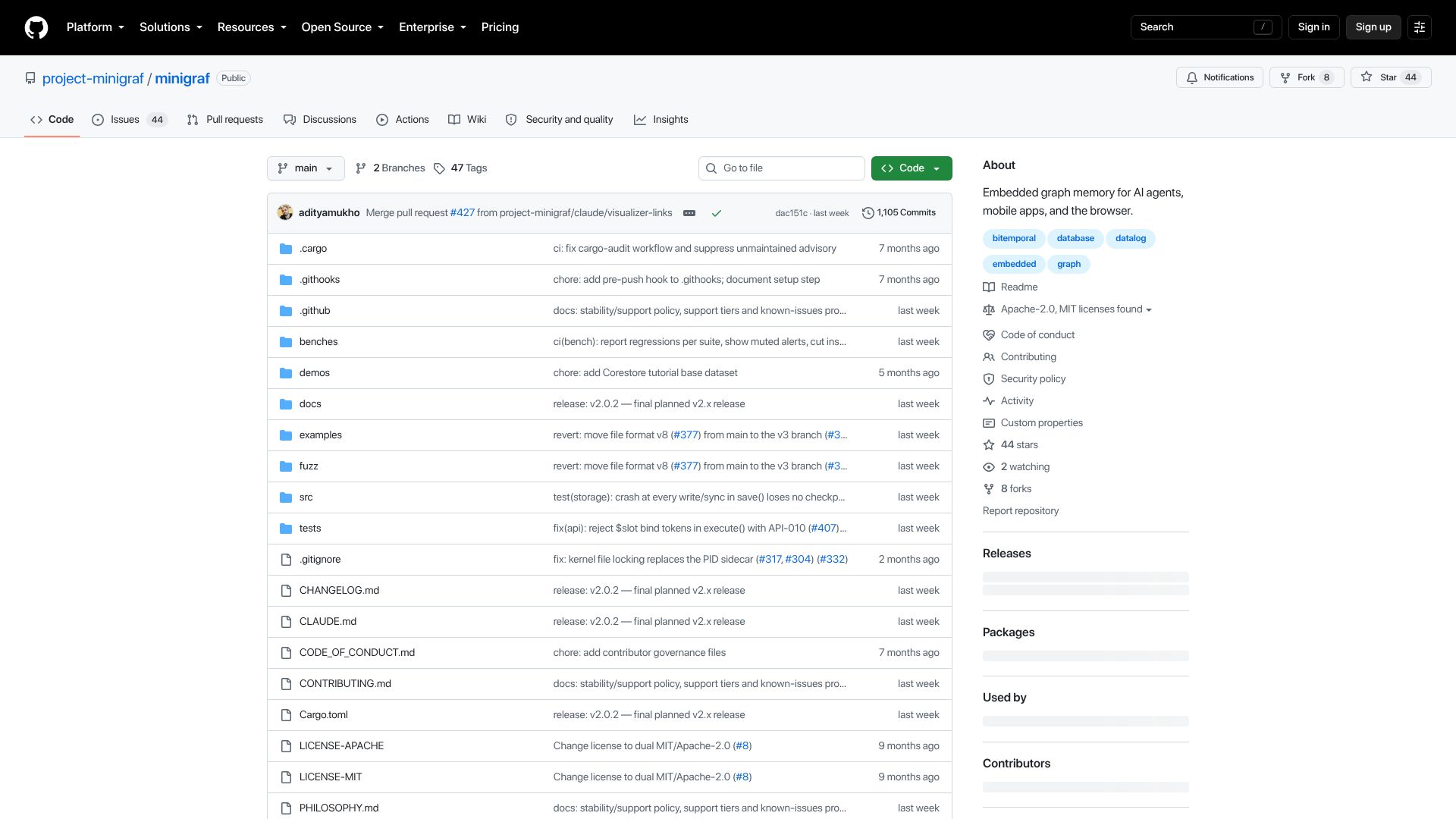Click the GitHub logo icon

tap(36, 27)
